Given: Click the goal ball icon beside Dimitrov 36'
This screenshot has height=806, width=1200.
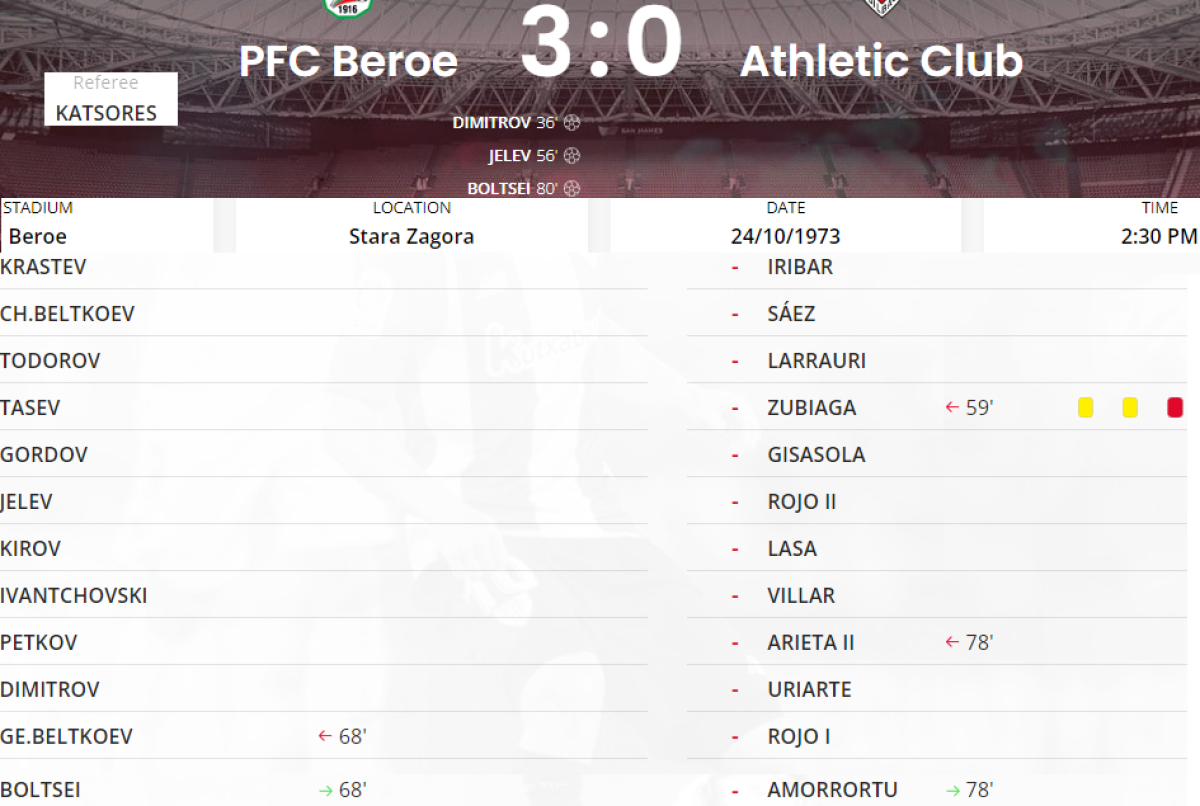Looking at the screenshot, I should [x=572, y=123].
